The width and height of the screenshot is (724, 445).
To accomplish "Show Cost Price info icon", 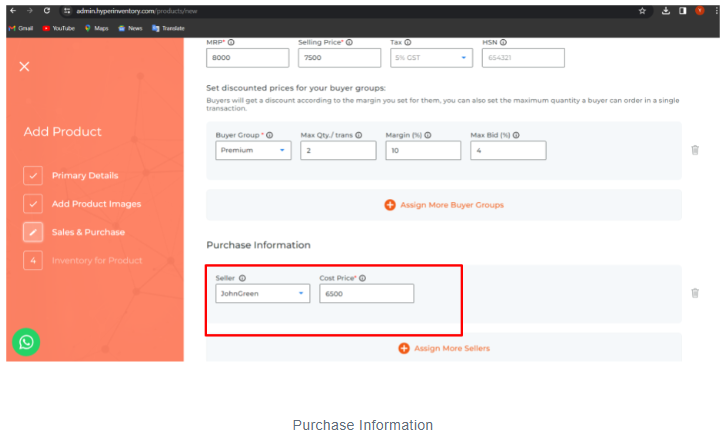I will (362, 278).
